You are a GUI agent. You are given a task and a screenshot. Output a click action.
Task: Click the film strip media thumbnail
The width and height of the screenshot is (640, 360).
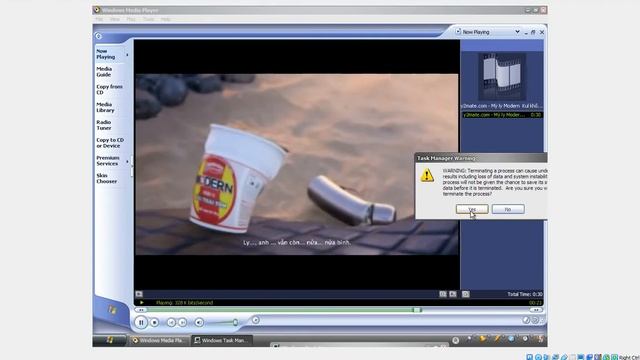[x=502, y=76]
